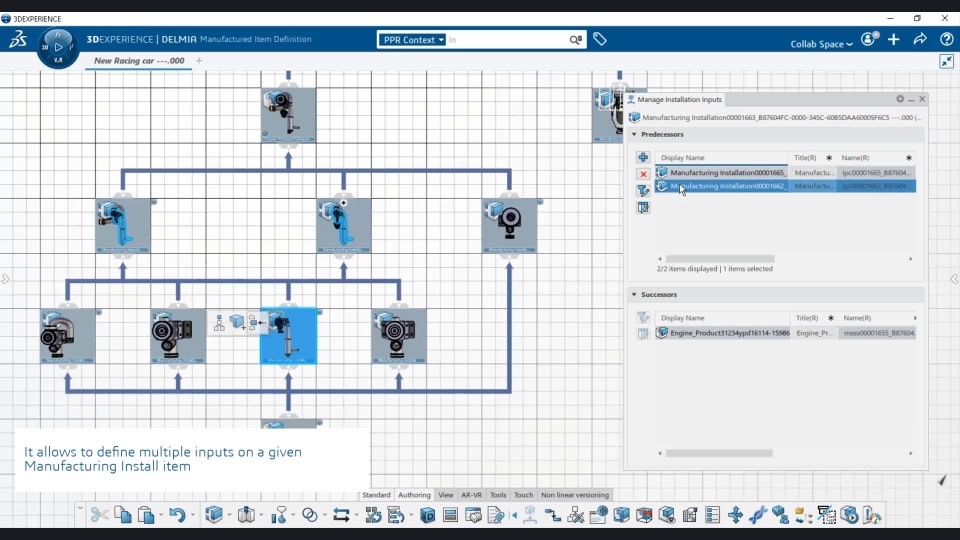
Task: Select the highlighted blue installation tile
Action: click(288, 336)
